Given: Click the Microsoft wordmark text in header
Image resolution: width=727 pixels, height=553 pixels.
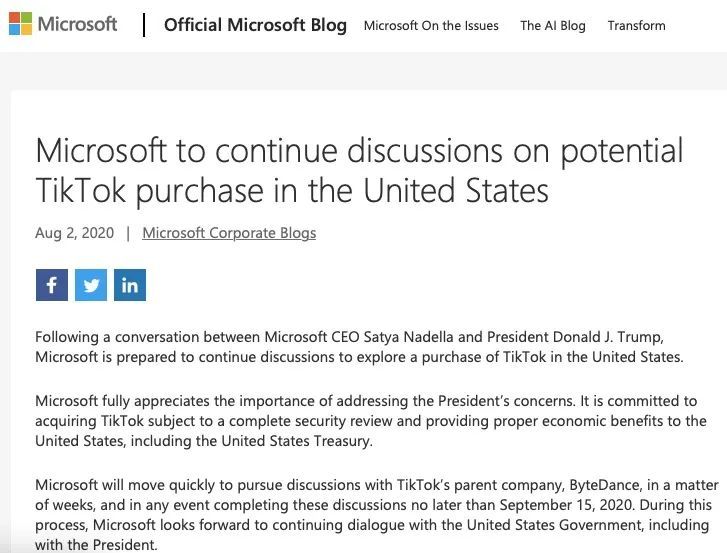Looking at the screenshot, I should [x=77, y=24].
